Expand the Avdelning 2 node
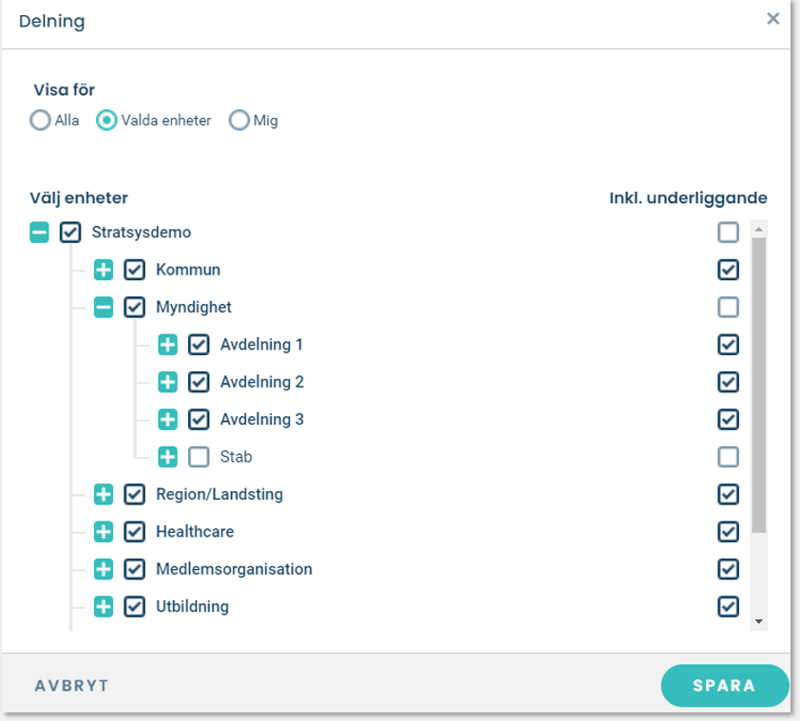This screenshot has width=800, height=721. click(x=167, y=382)
